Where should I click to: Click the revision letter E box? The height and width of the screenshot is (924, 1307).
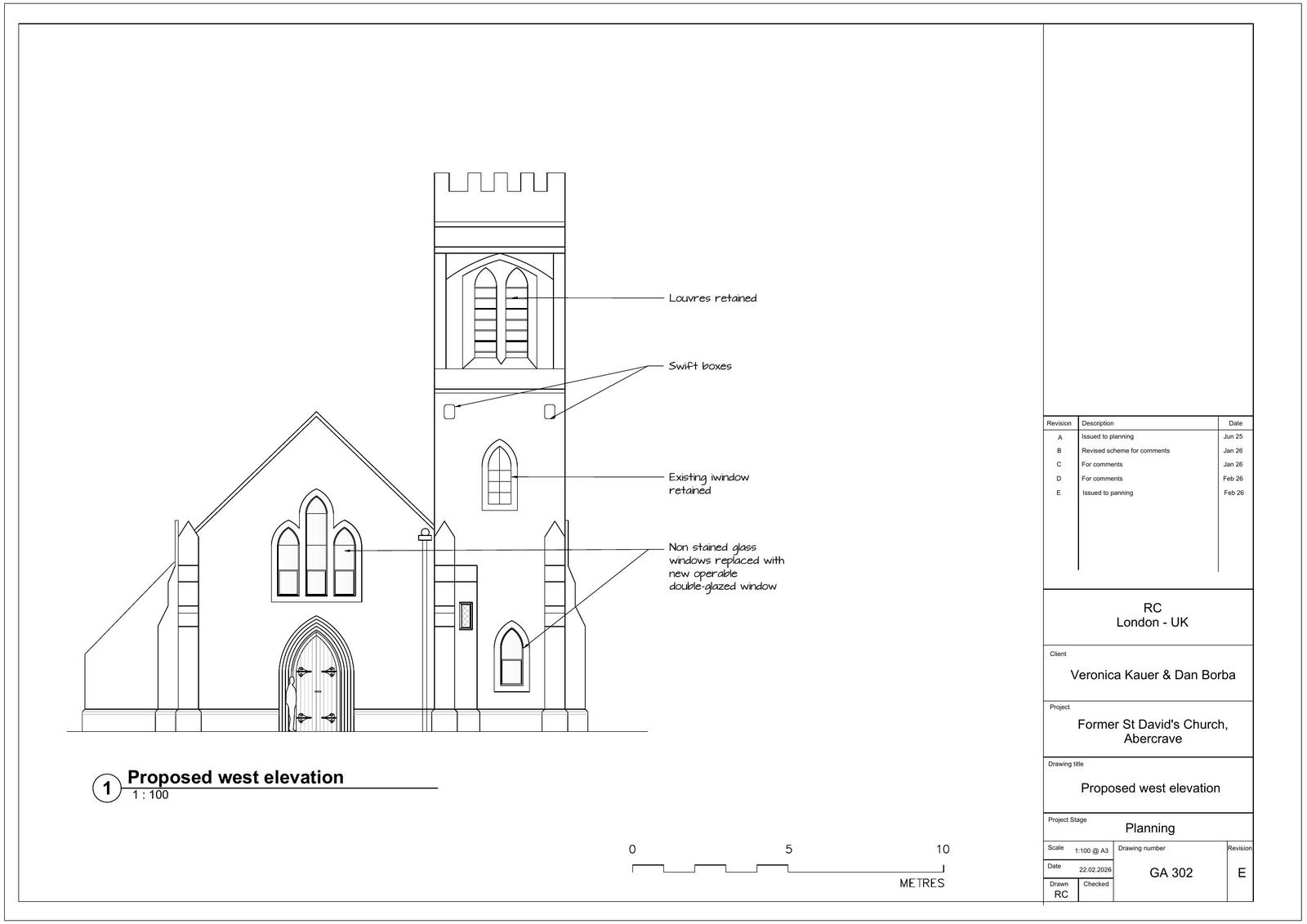click(x=1241, y=873)
